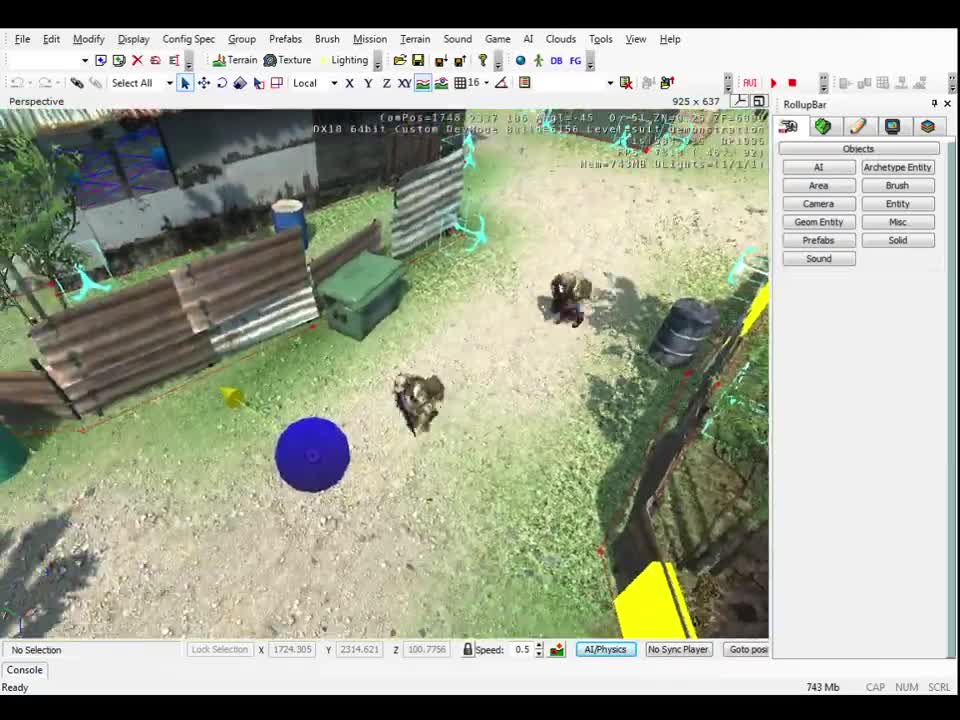
Task: Click the red play triangle
Action: click(x=773, y=83)
